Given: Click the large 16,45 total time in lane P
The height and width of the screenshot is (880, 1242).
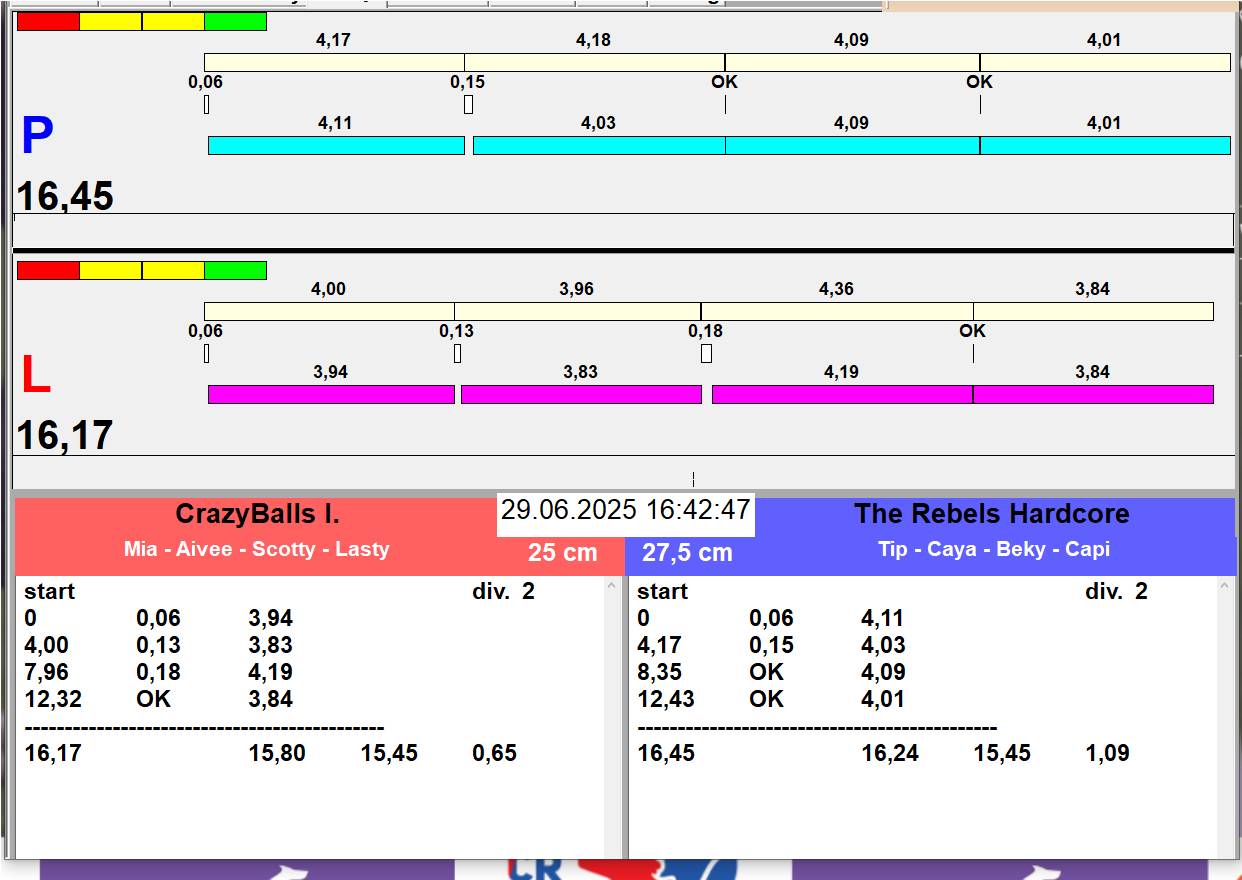Looking at the screenshot, I should coord(65,196).
